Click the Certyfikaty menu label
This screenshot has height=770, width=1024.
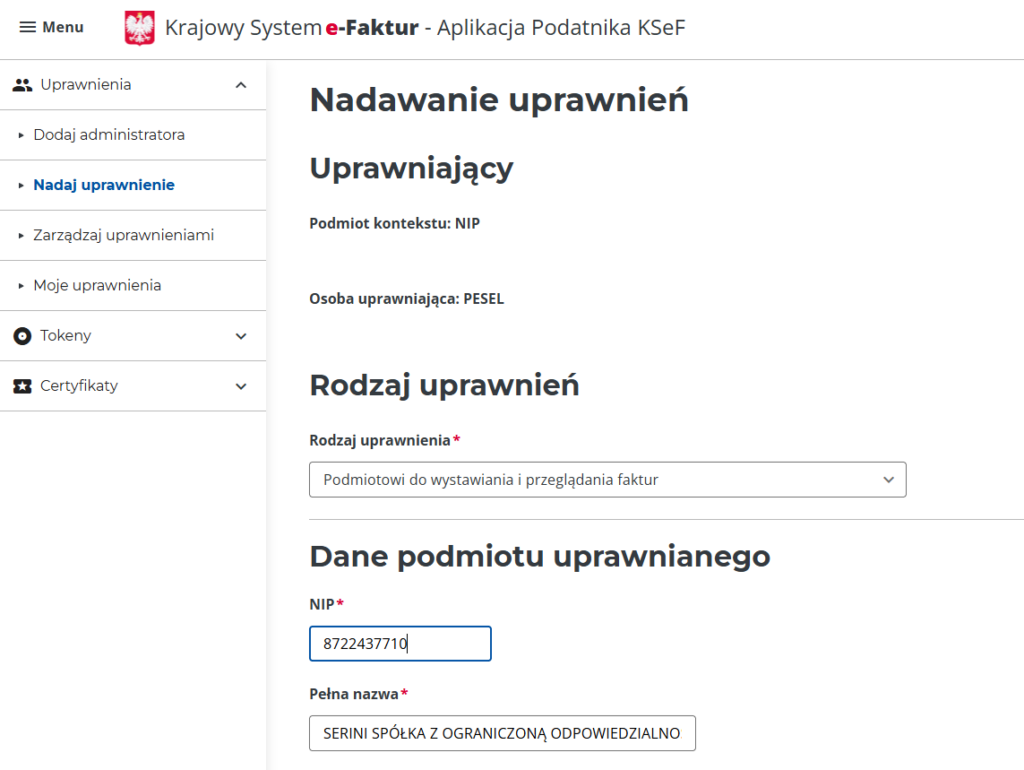[79, 386]
